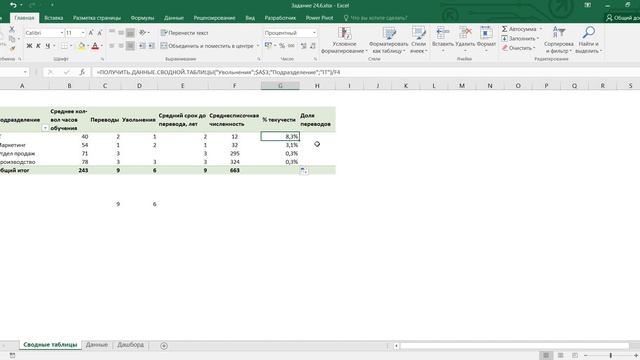
Task: Toggle top vertical alignment
Action: pos(112,33)
